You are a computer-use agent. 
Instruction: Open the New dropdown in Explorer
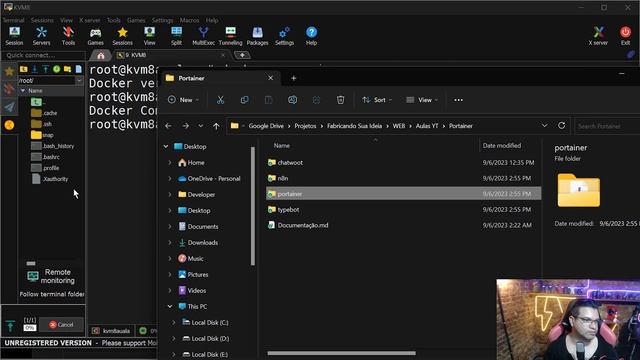click(x=183, y=100)
